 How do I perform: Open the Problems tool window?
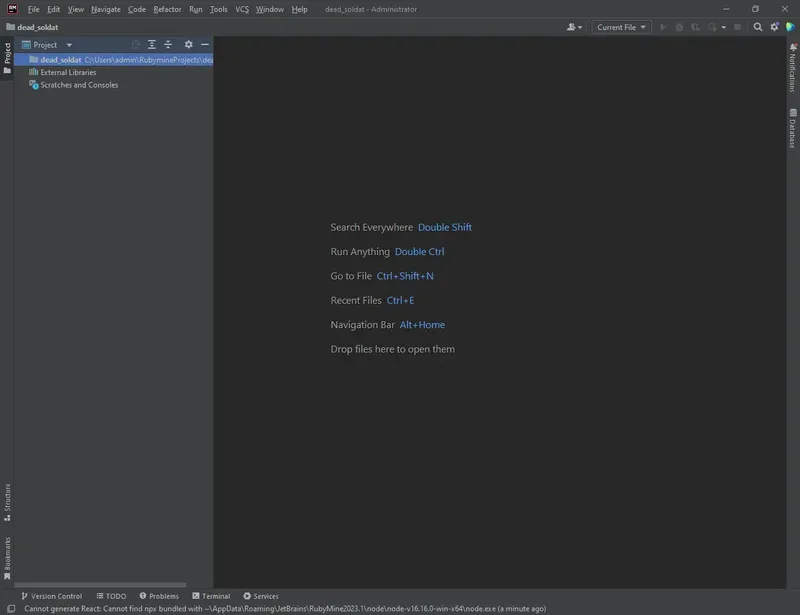point(160,595)
